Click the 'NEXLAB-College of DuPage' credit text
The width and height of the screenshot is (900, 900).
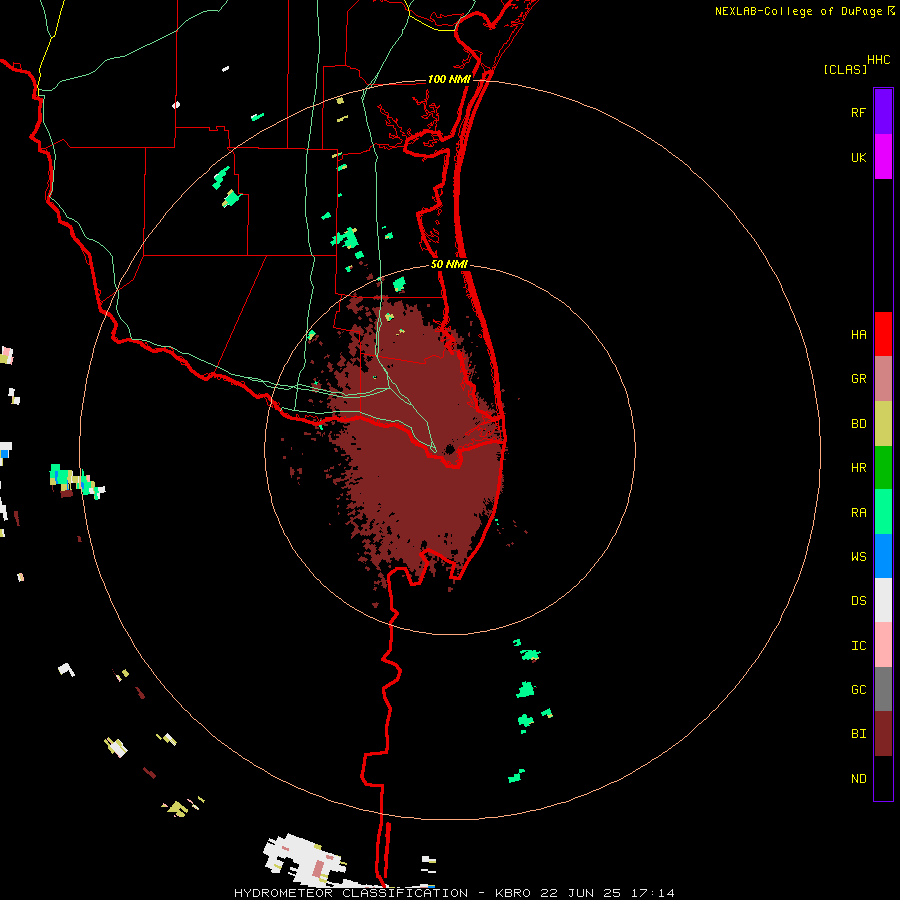point(798,11)
